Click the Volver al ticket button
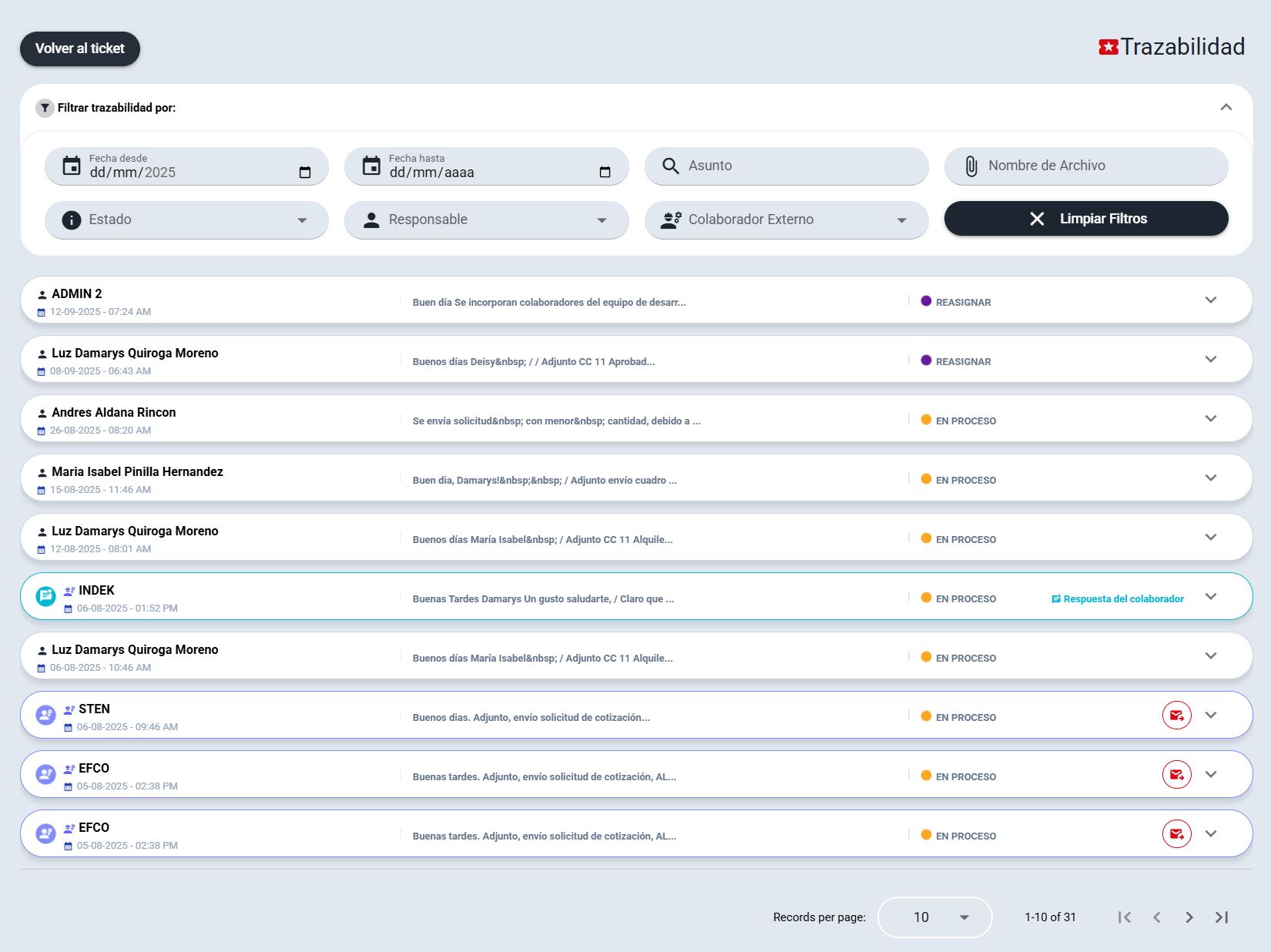This screenshot has height=952, width=1271. [80, 49]
